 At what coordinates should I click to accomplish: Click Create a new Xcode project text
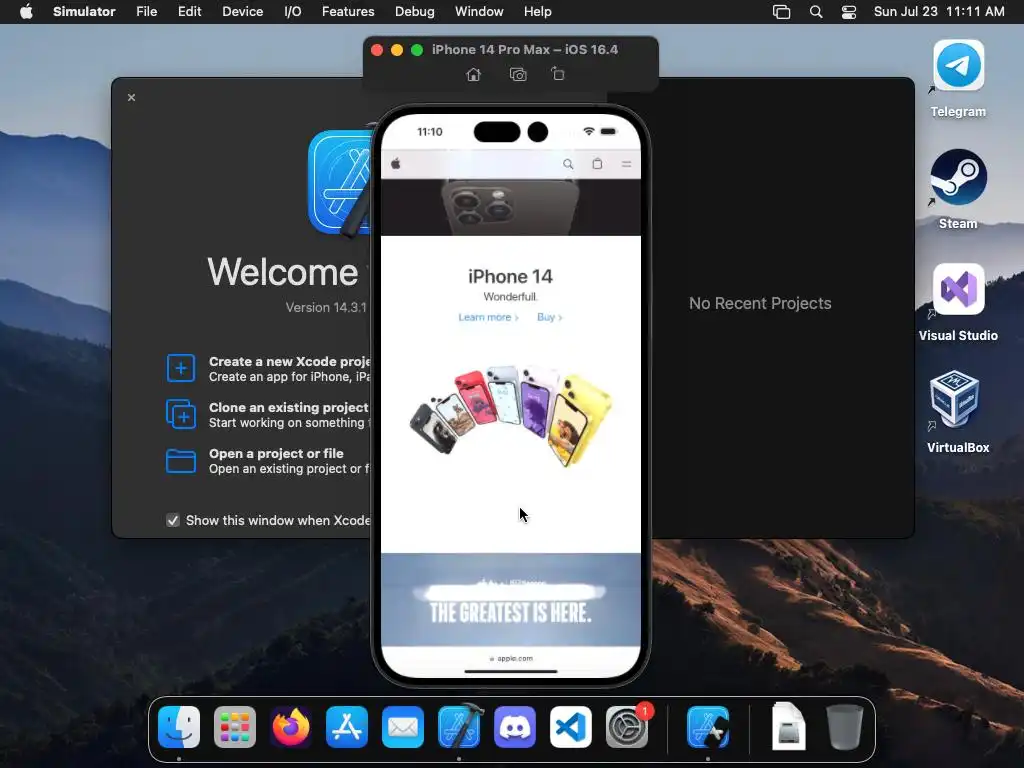[x=289, y=362]
